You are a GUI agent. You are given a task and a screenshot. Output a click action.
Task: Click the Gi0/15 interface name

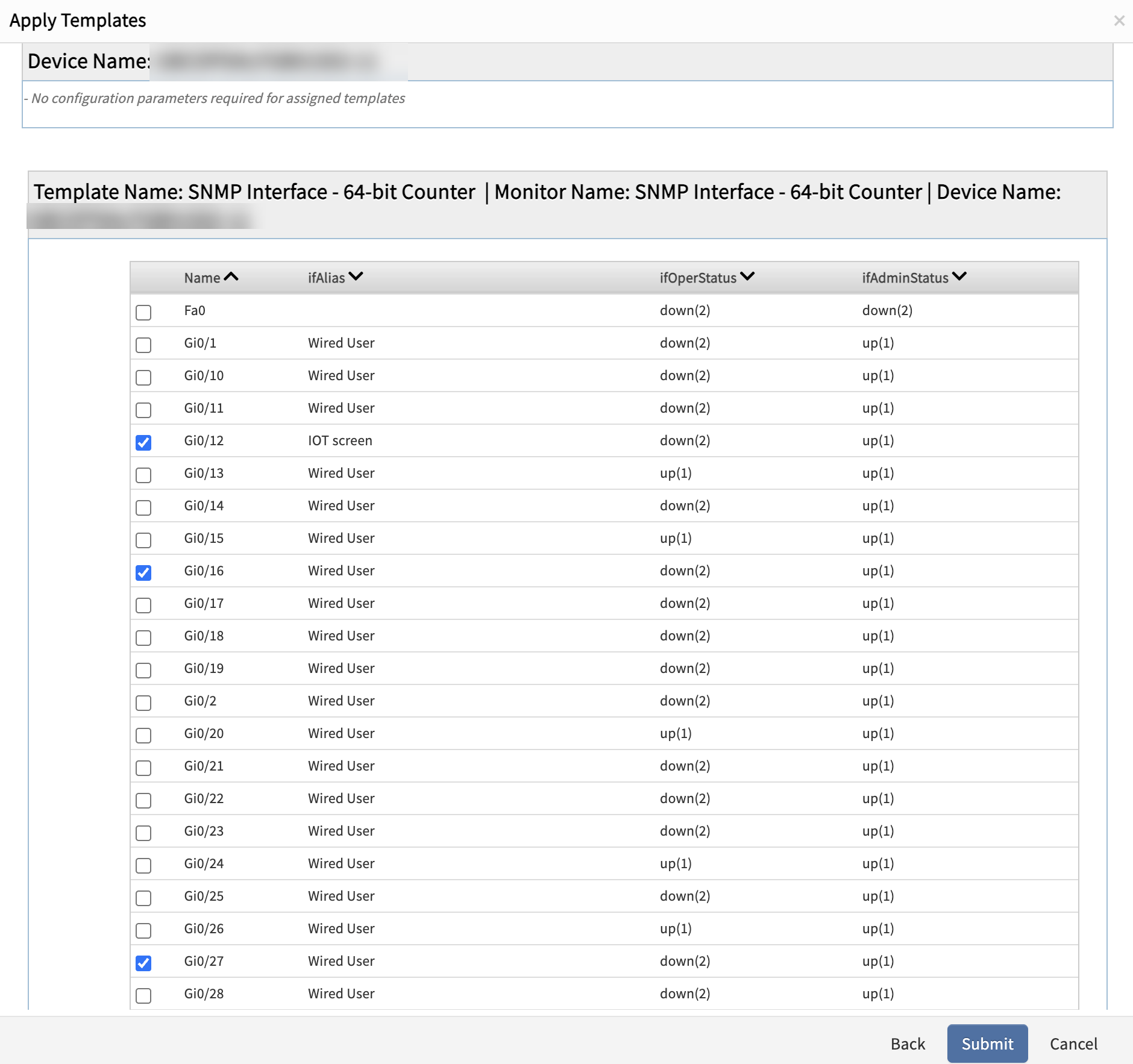[x=204, y=538]
